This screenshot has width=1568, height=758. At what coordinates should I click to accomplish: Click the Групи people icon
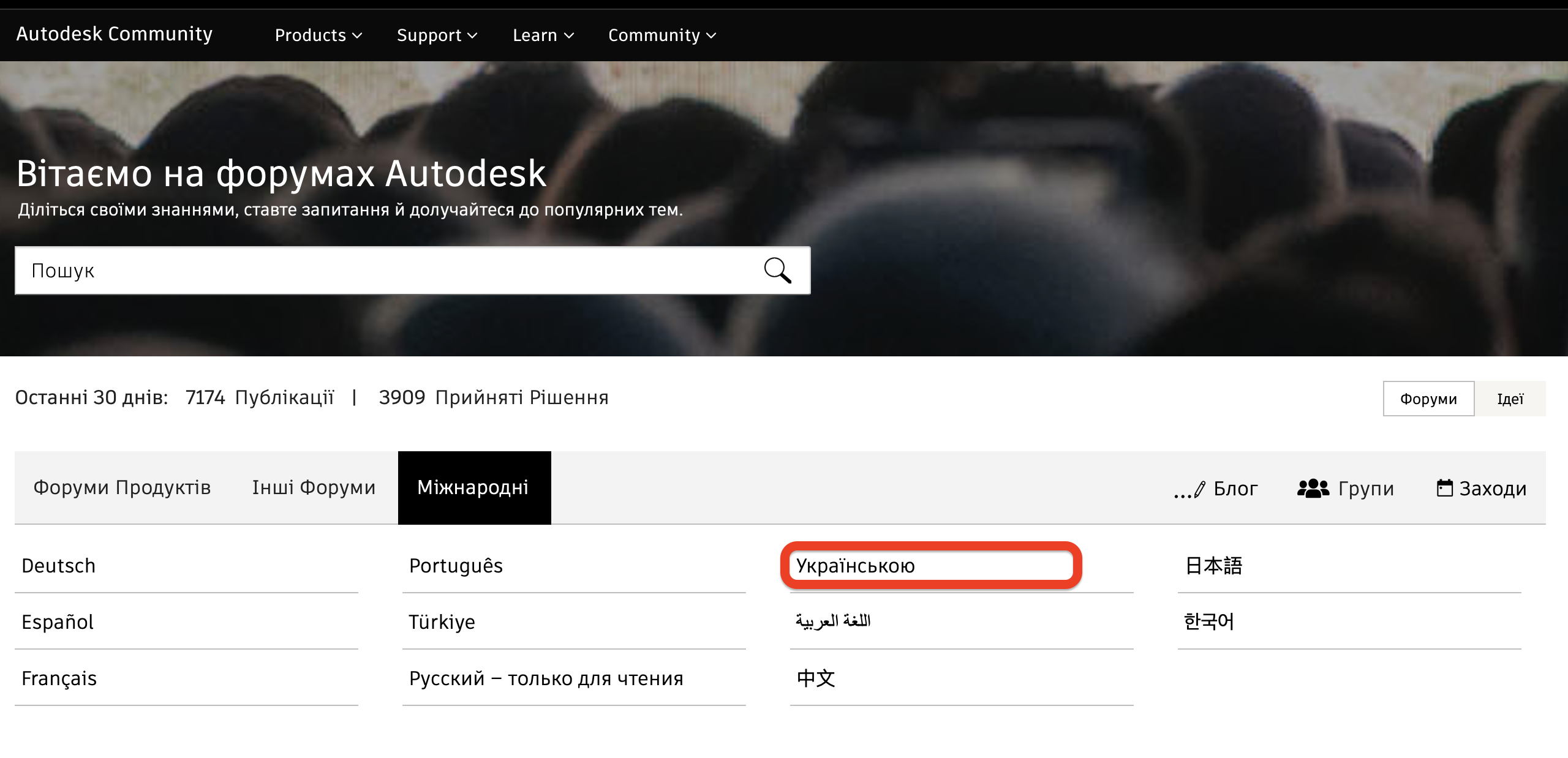click(1313, 488)
